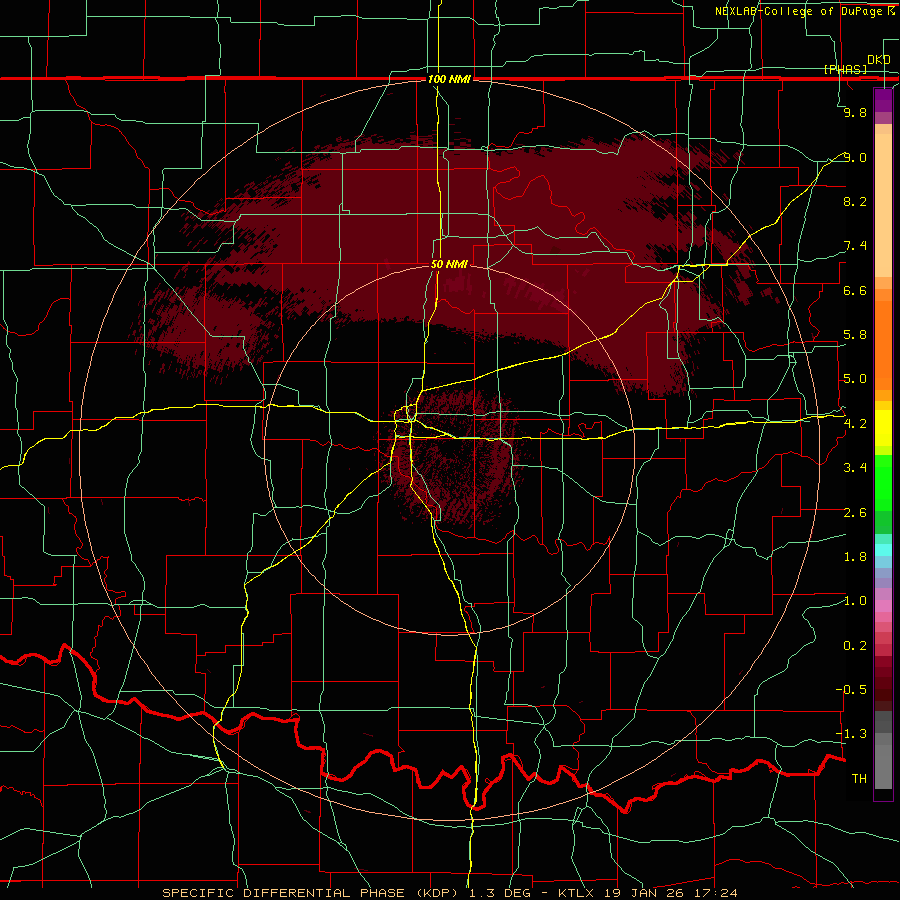Viewport: 900px width, 900px height.
Task: Click the 7.4 scale value
Action: pos(855,246)
